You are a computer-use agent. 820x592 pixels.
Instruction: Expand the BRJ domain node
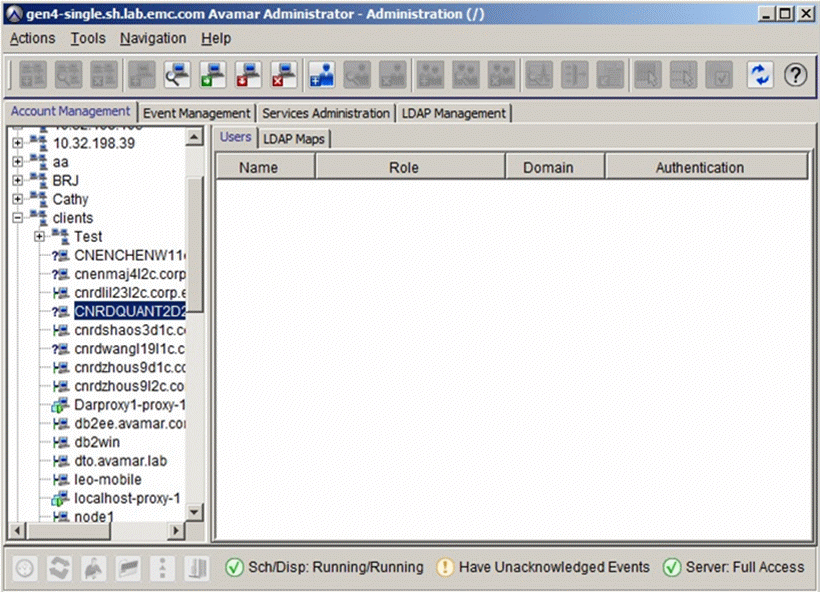pyautogui.click(x=16, y=180)
